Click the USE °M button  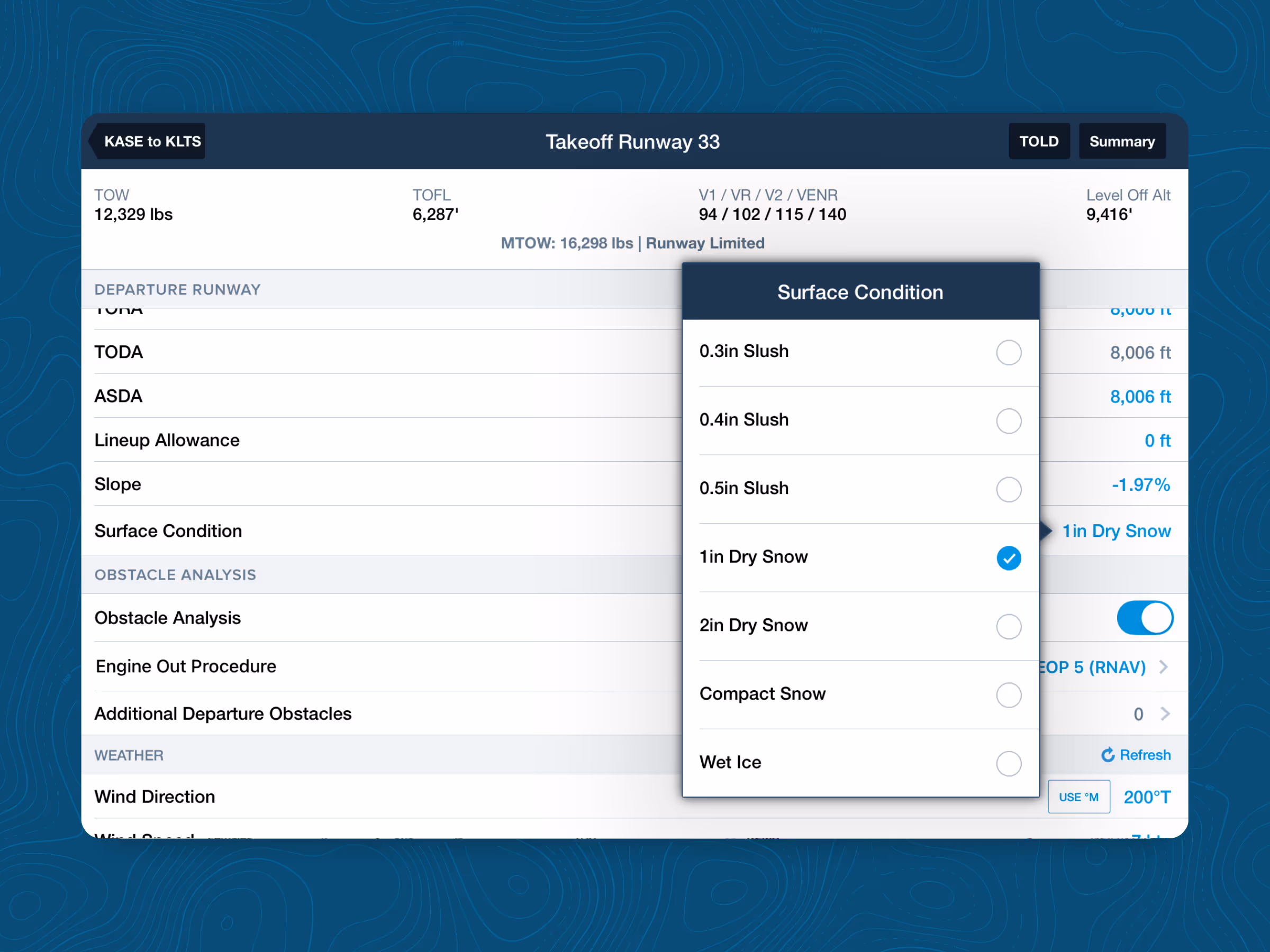coord(1078,797)
